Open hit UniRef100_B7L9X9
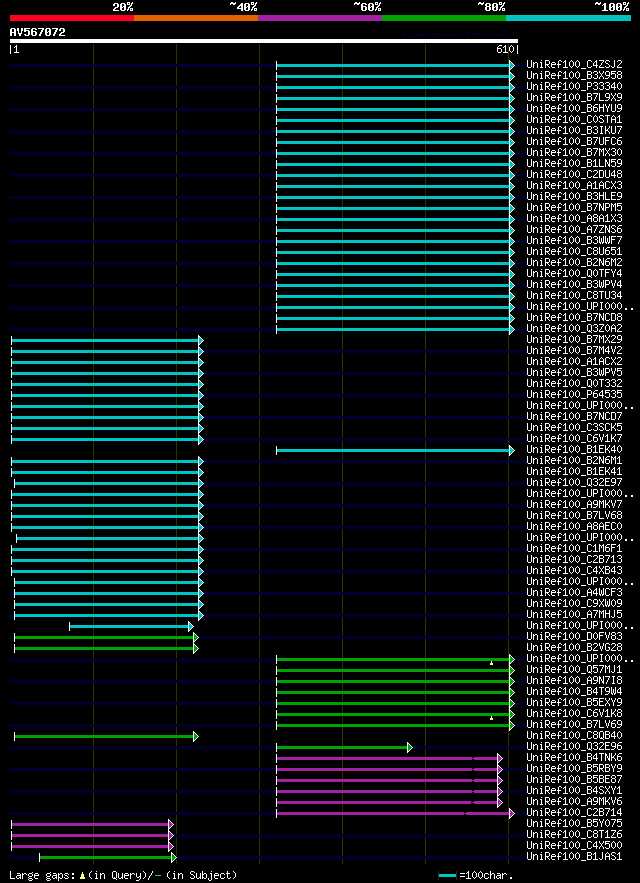This screenshot has height=883, width=640. 574,97
